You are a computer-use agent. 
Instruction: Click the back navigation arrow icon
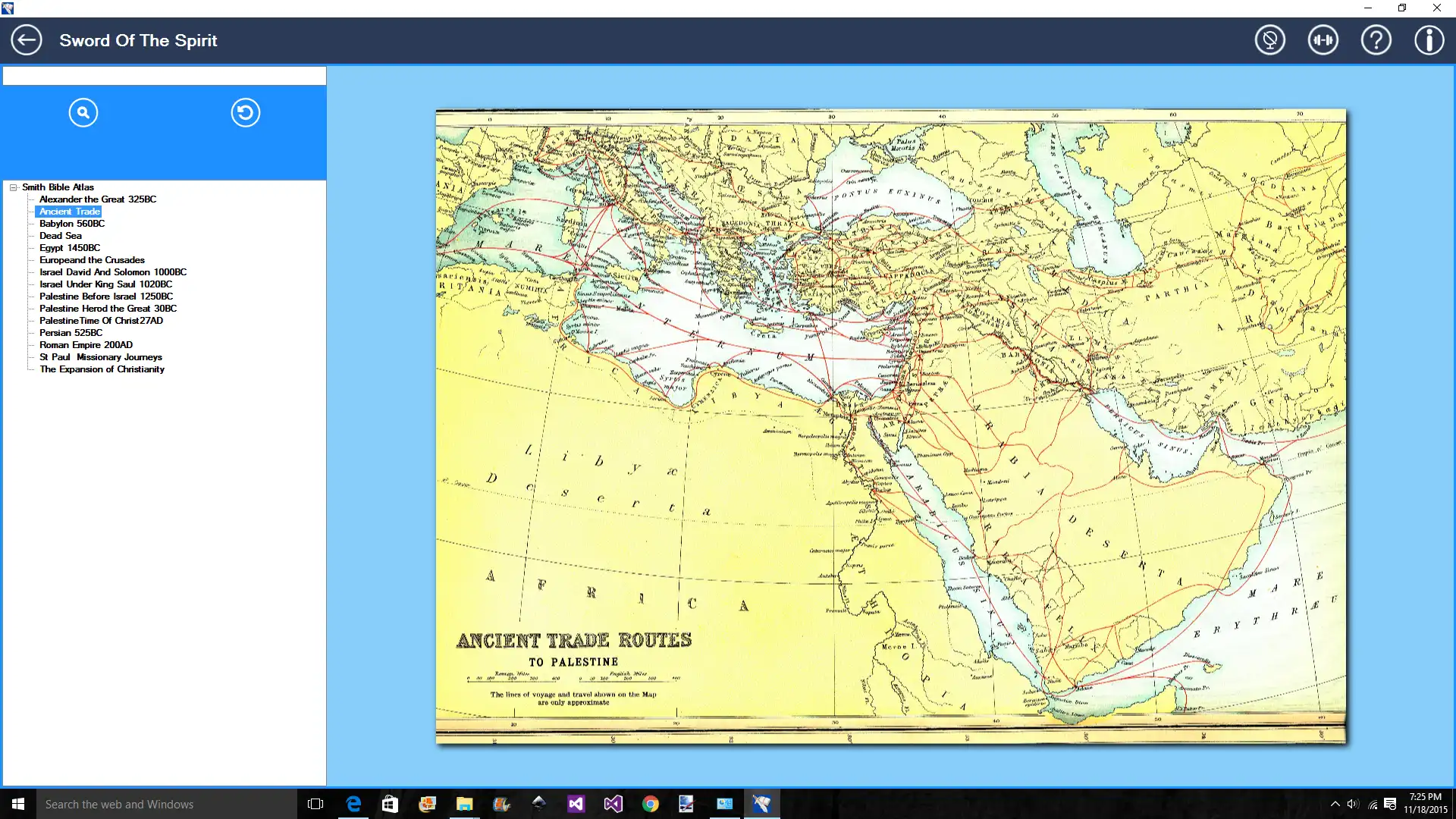point(26,40)
